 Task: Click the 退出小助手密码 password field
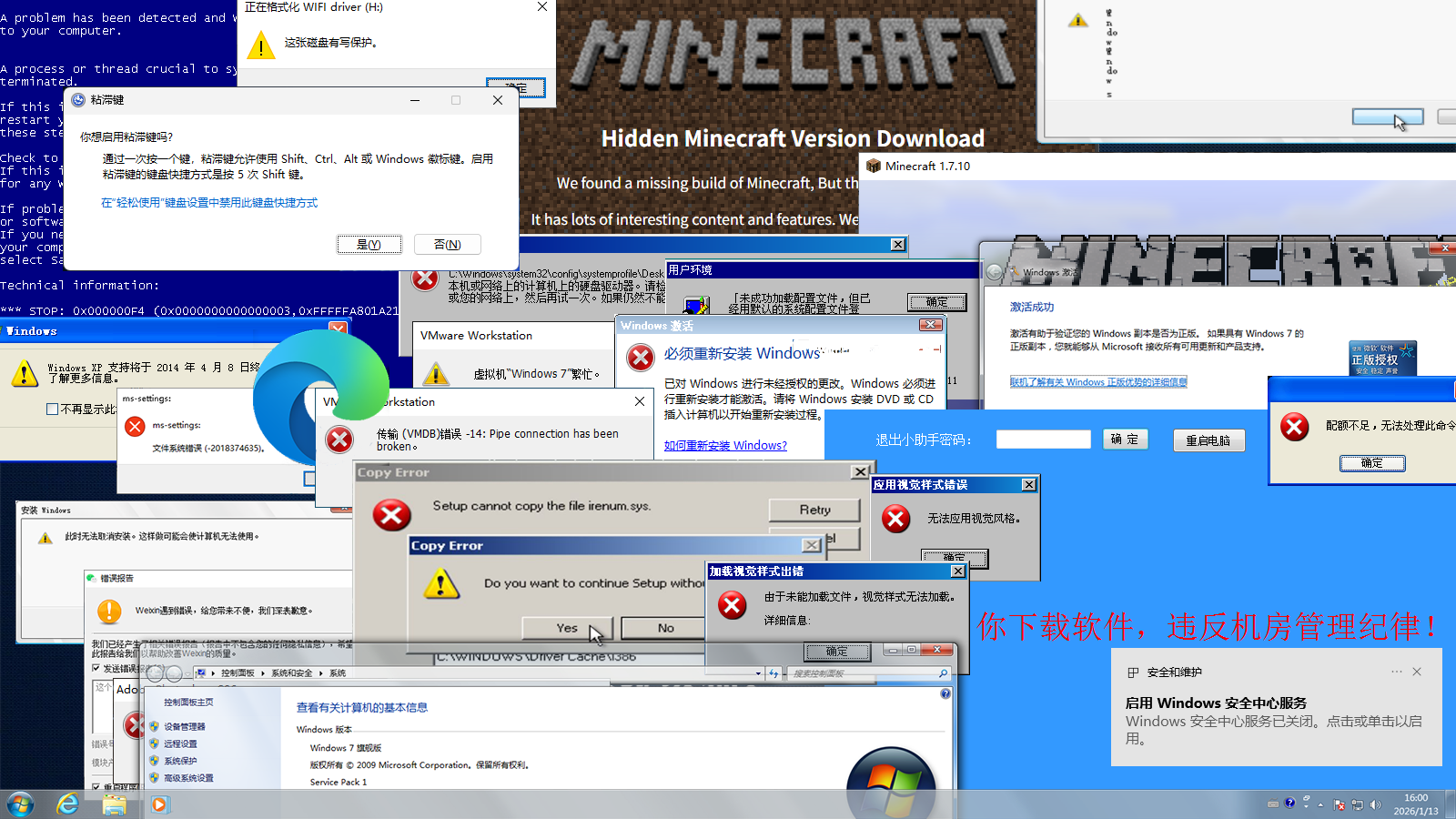click(x=1043, y=440)
